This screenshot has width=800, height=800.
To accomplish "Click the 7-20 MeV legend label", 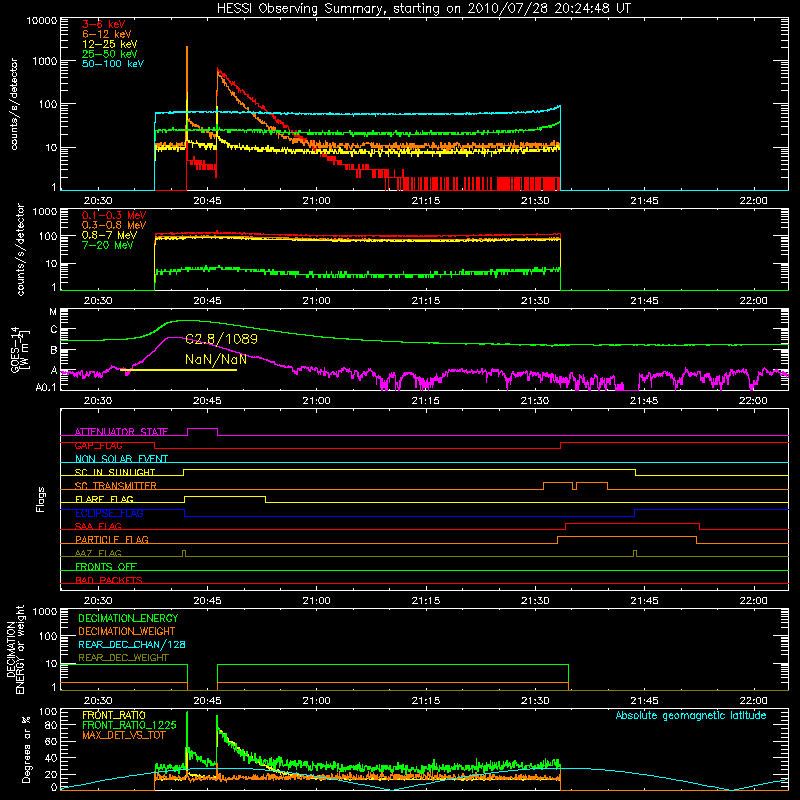I will click(108, 245).
